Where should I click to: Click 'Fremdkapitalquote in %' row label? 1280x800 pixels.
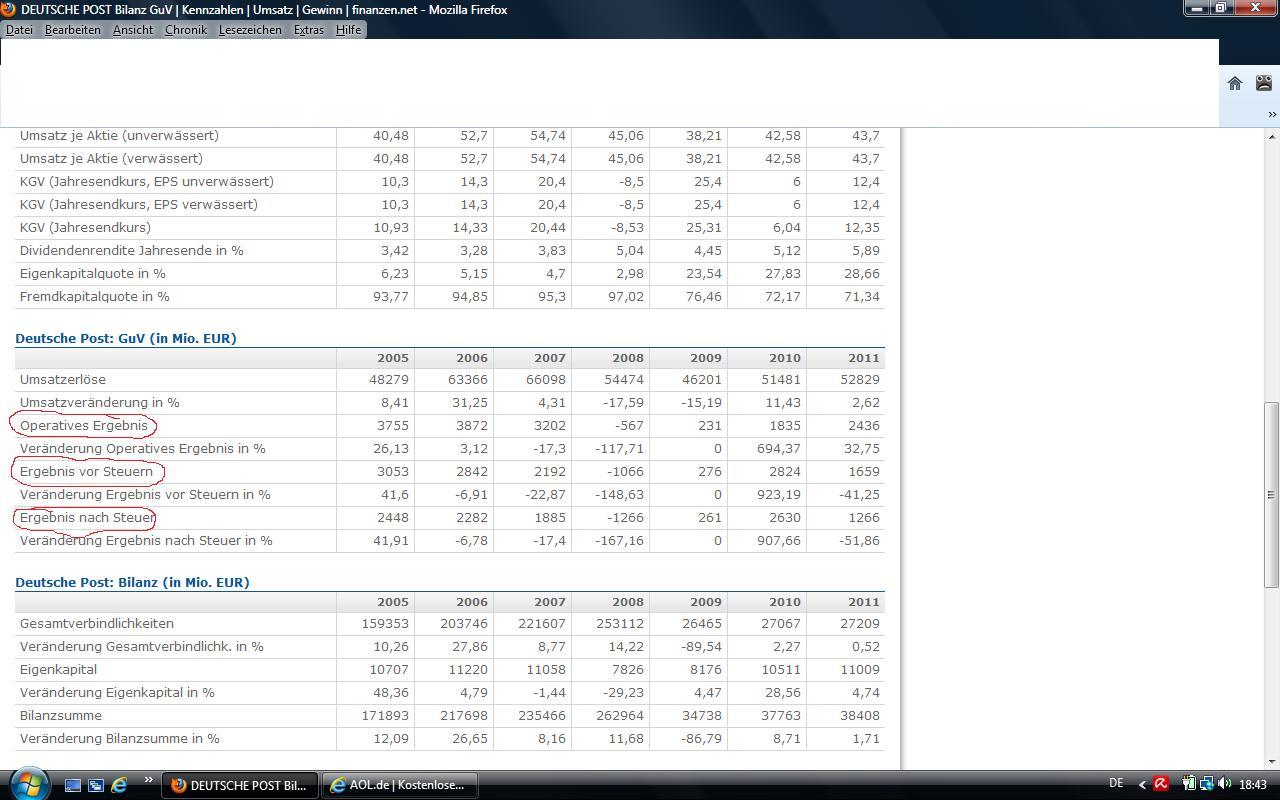pyautogui.click(x=95, y=296)
